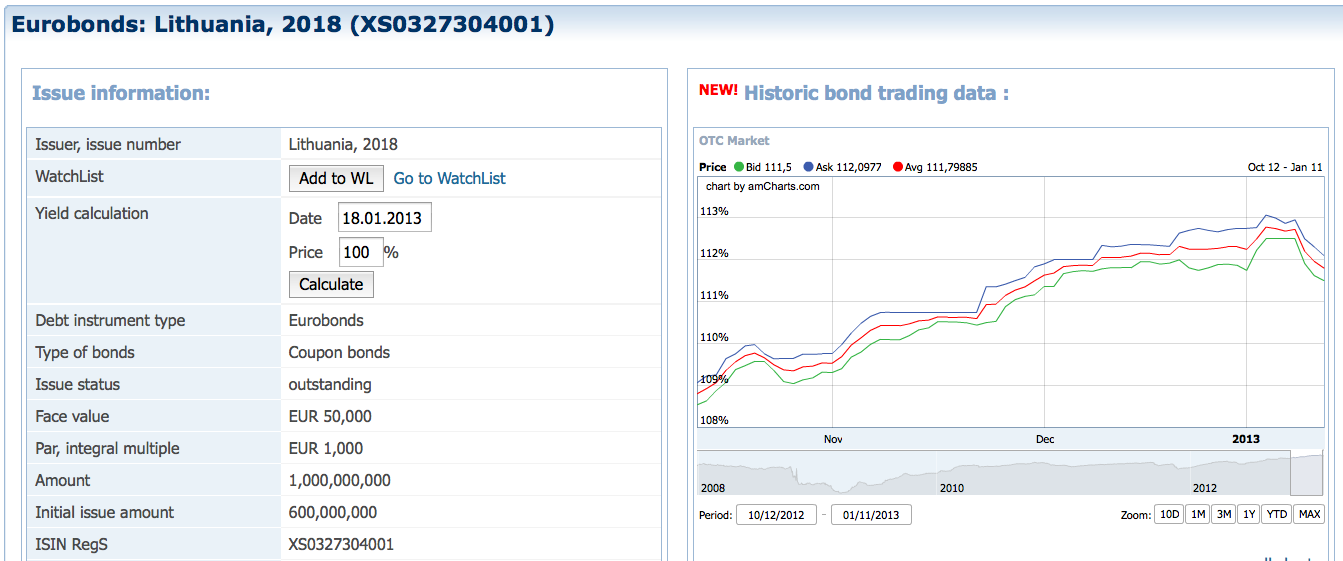Click the Add to WL button
The width and height of the screenshot is (1343, 561).
pyautogui.click(x=336, y=178)
